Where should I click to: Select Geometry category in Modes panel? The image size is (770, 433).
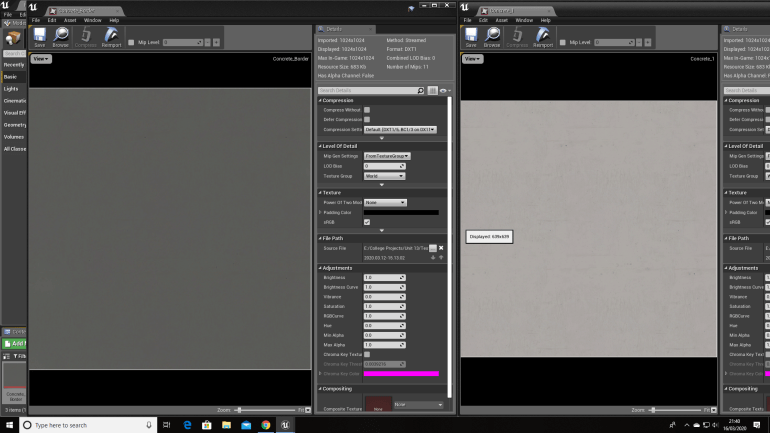click(x=15, y=125)
